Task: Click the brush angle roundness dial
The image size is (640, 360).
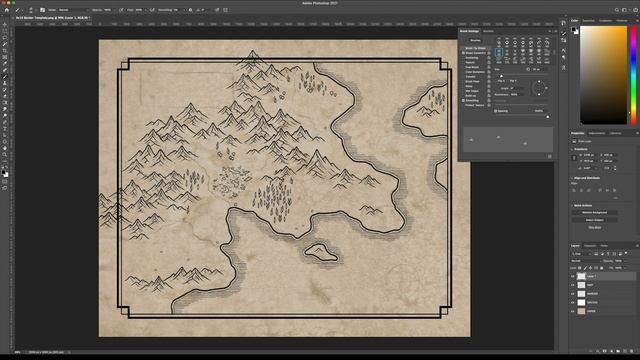Action: (539, 88)
